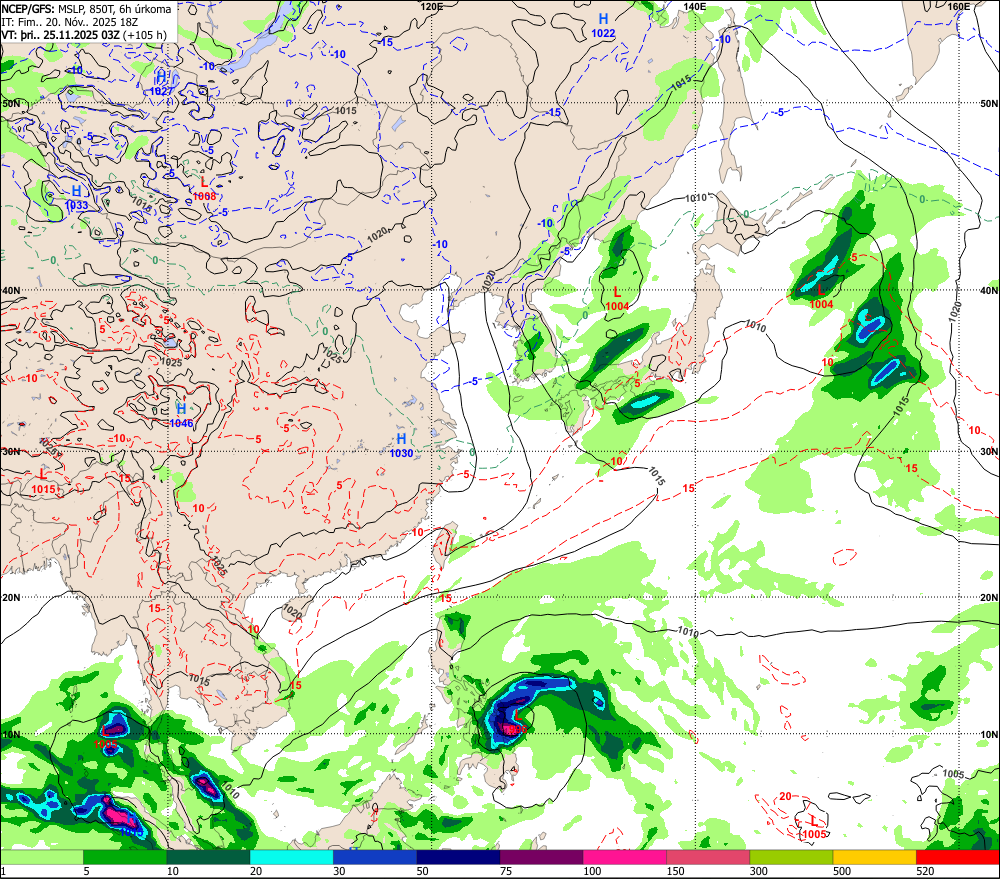Click the red above-520 legend swatch
Screen dimensions: 1000x879
[x=958, y=857]
